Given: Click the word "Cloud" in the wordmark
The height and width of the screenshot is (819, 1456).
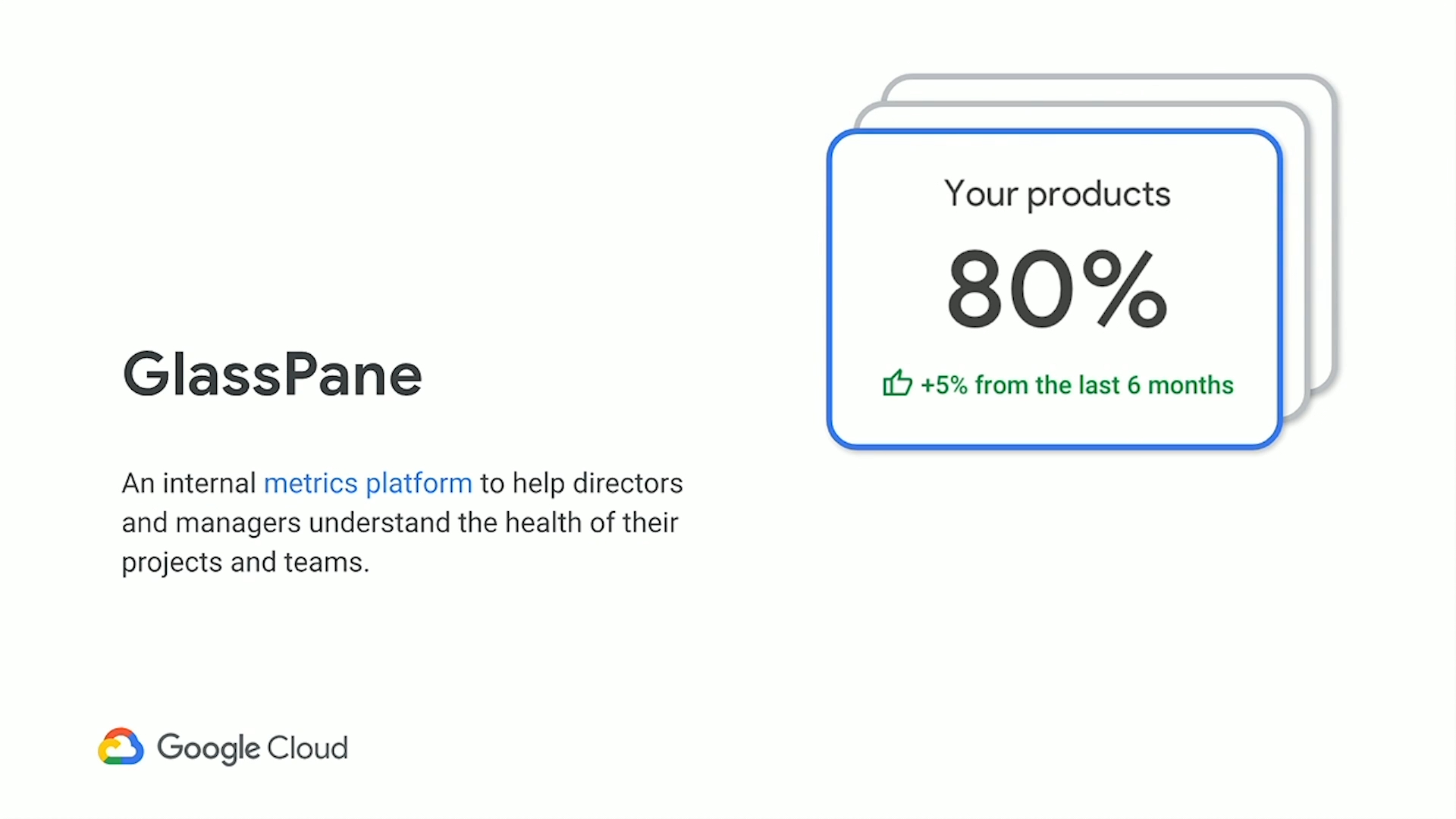Looking at the screenshot, I should [x=307, y=748].
